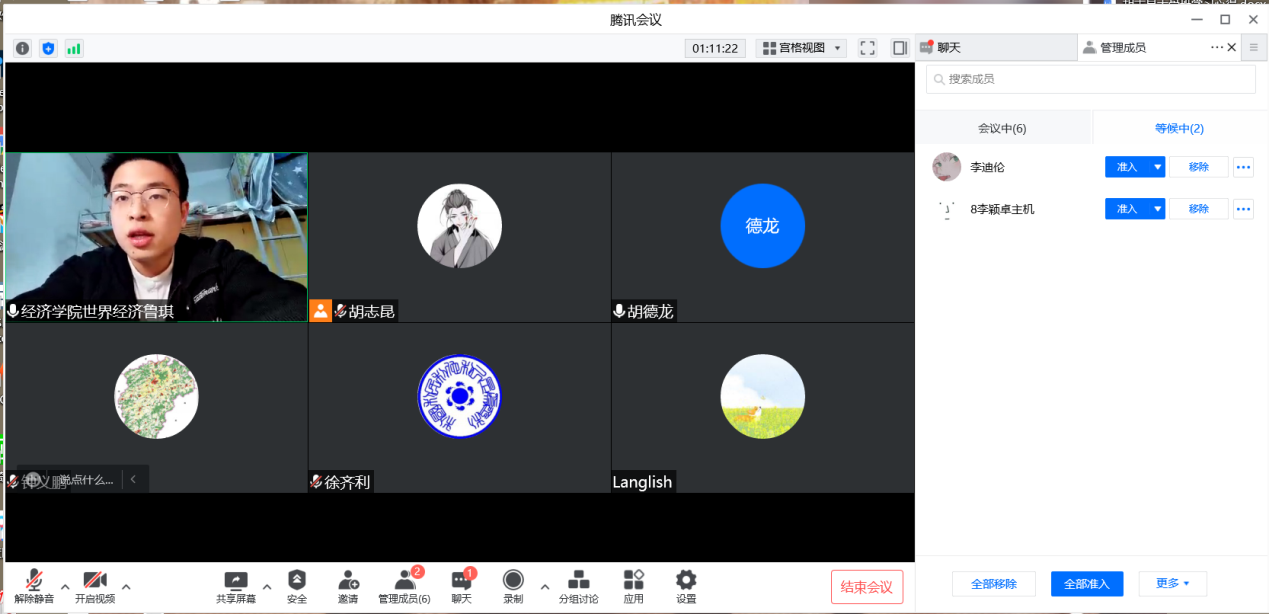Open the 更多 dropdown at panel bottom
The image size is (1269, 614).
[1172, 583]
